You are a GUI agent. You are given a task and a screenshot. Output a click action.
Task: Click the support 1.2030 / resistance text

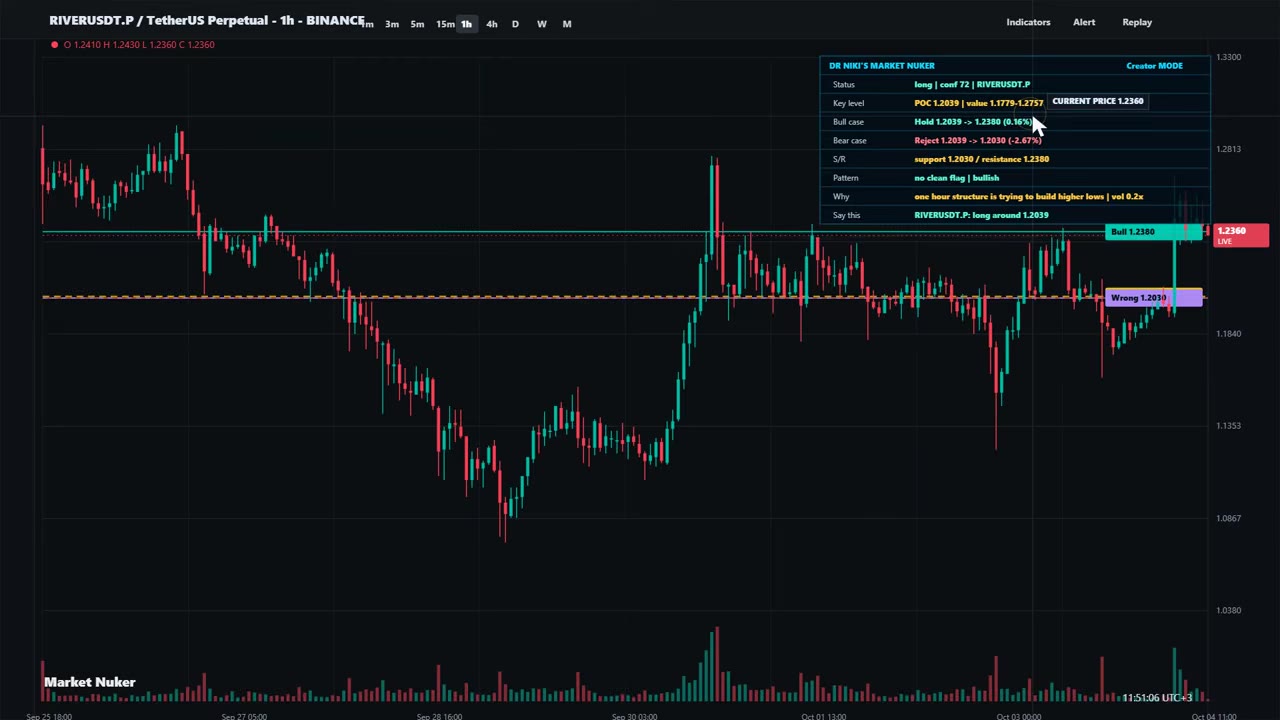981,159
